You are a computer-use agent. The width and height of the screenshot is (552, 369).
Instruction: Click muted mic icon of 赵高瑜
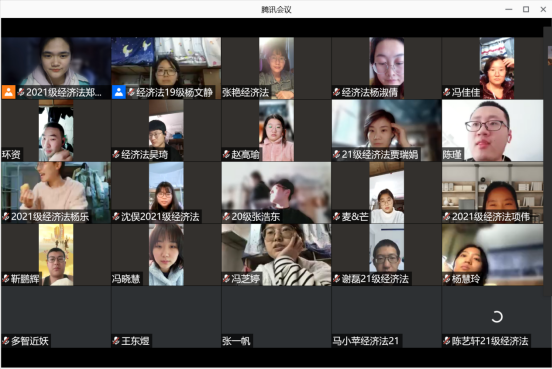pos(226,154)
